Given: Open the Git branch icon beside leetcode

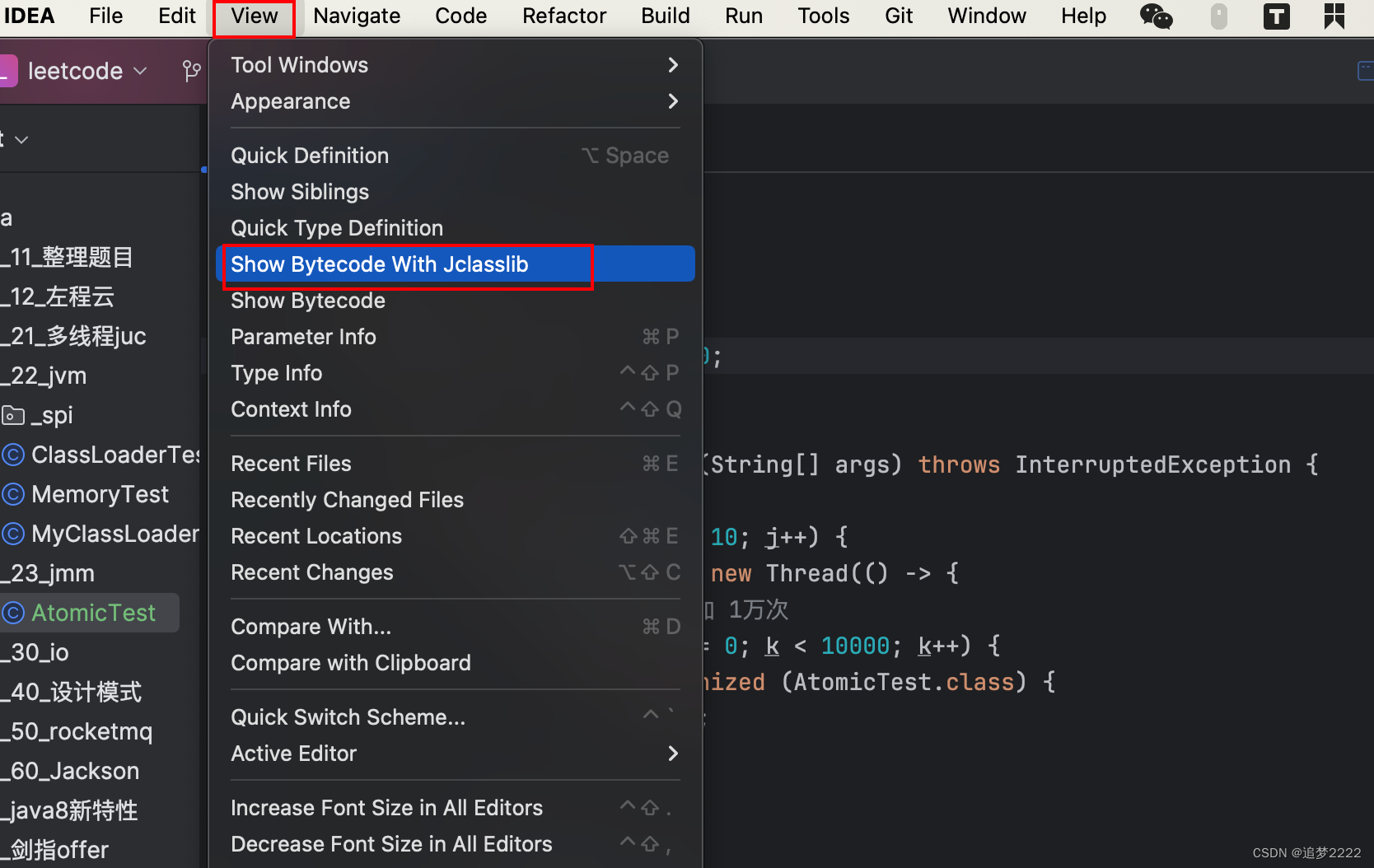Looking at the screenshot, I should click(x=191, y=71).
